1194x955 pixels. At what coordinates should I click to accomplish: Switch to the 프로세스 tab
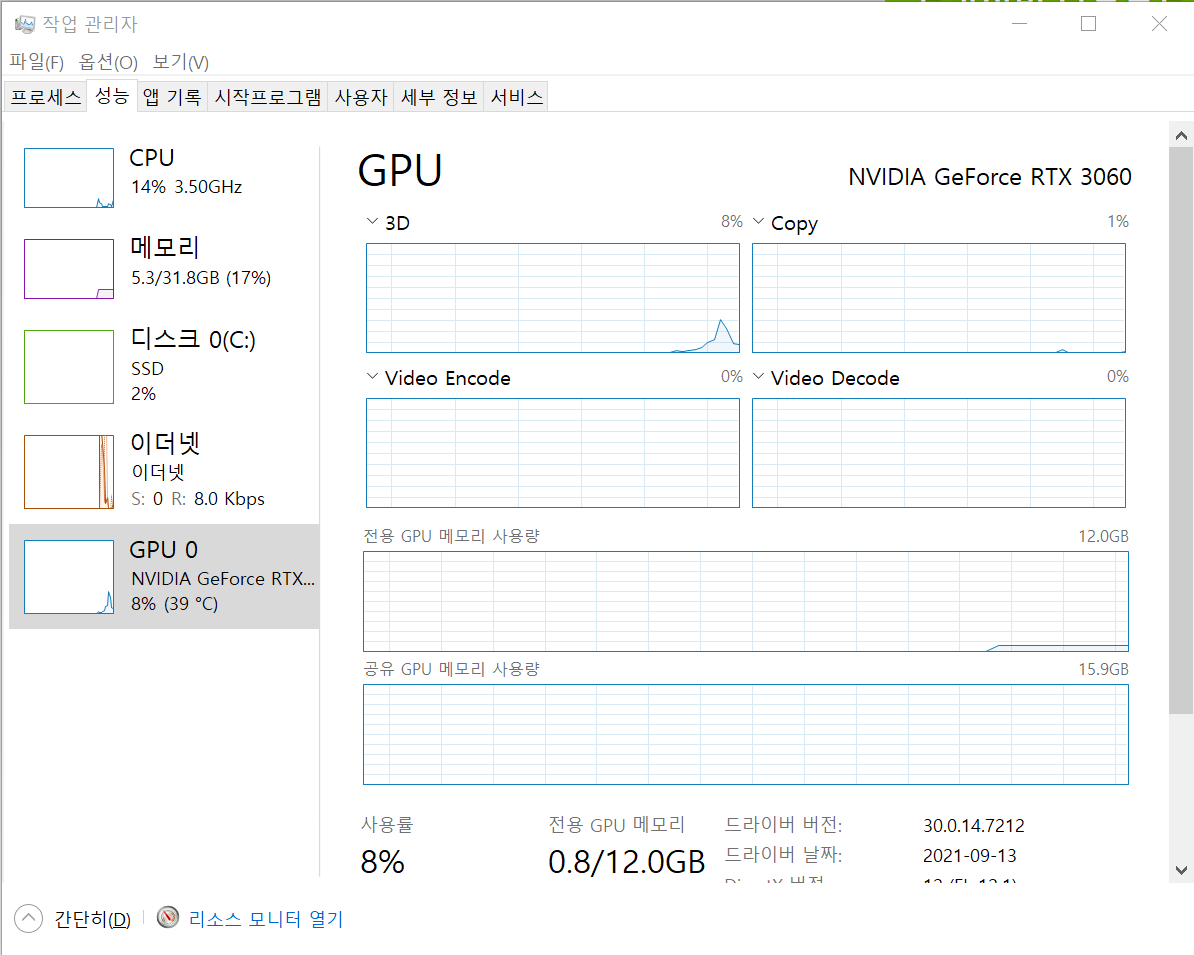click(x=46, y=97)
